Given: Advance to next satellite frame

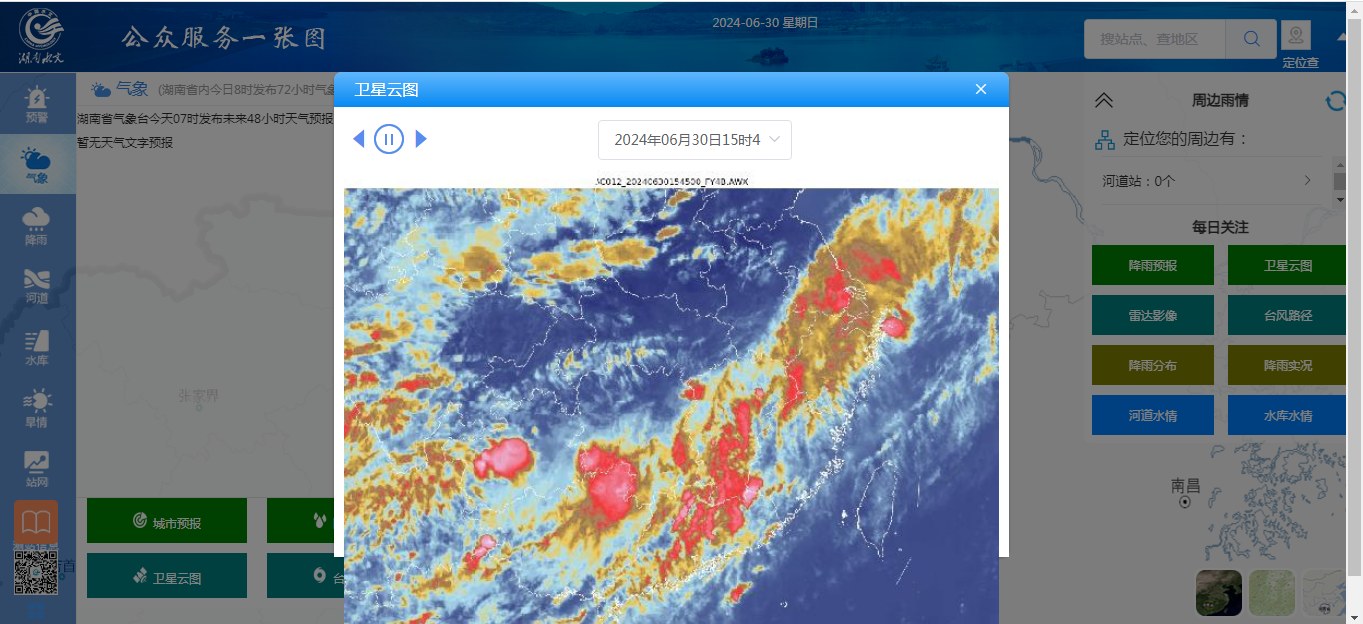Looking at the screenshot, I should (421, 139).
